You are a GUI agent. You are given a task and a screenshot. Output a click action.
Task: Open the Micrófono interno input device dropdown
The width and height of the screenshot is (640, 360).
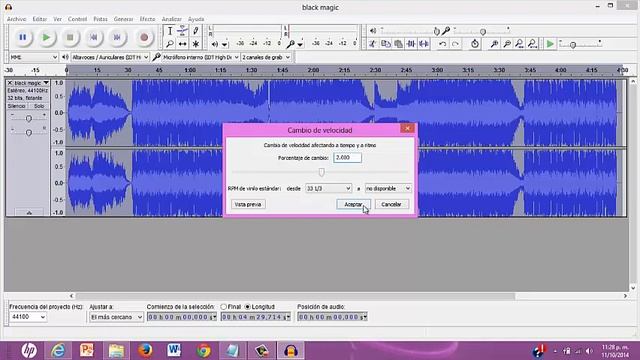click(x=200, y=58)
